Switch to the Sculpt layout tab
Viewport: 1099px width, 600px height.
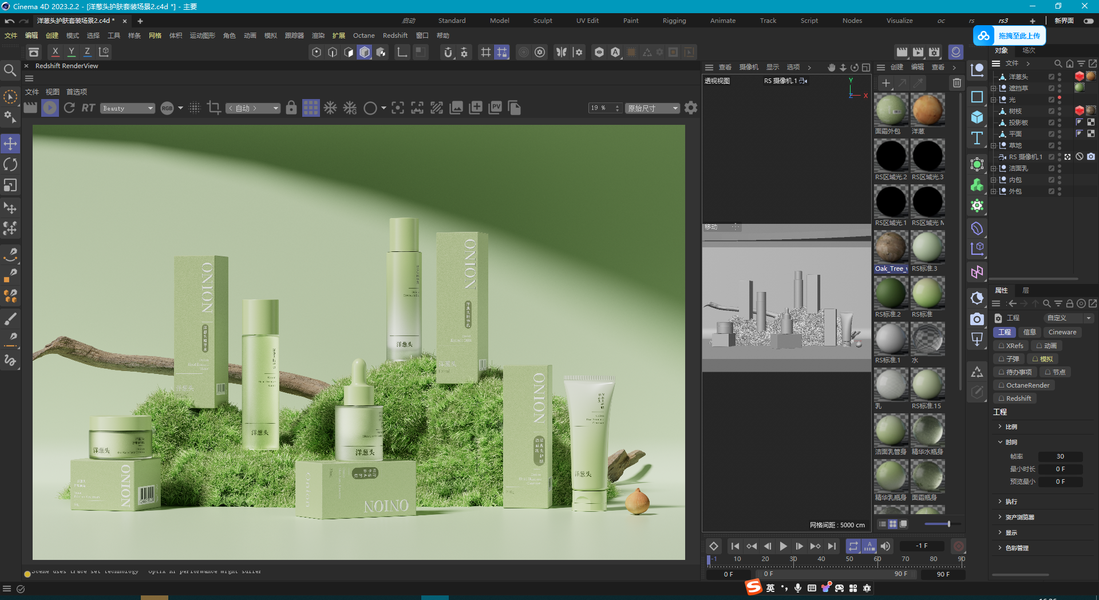(542, 20)
